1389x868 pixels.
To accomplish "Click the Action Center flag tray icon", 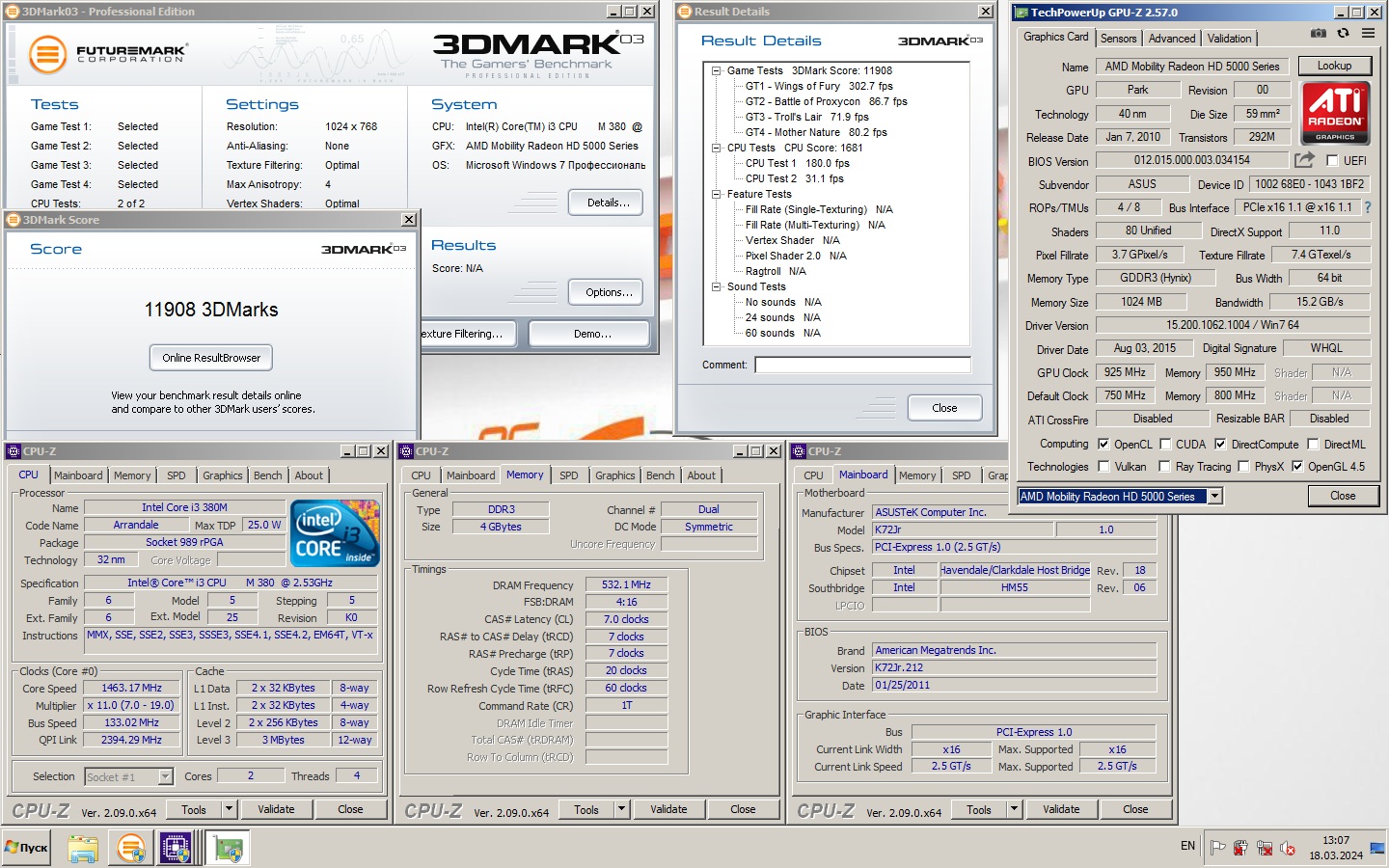I will [x=1218, y=848].
